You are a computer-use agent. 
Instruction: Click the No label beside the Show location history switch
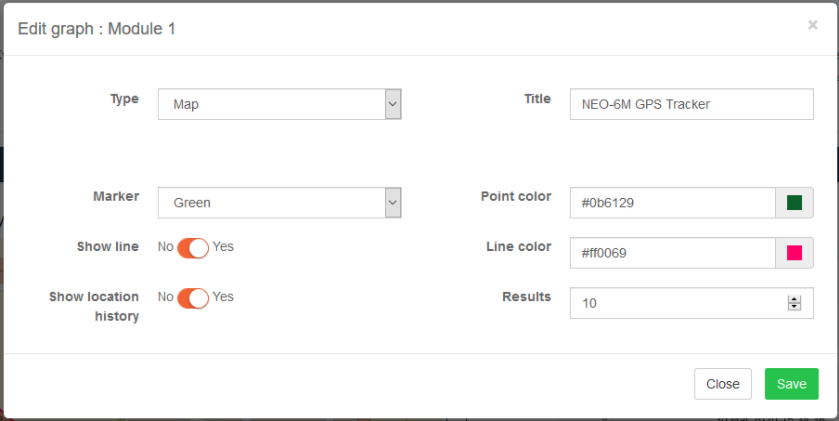pos(165,297)
